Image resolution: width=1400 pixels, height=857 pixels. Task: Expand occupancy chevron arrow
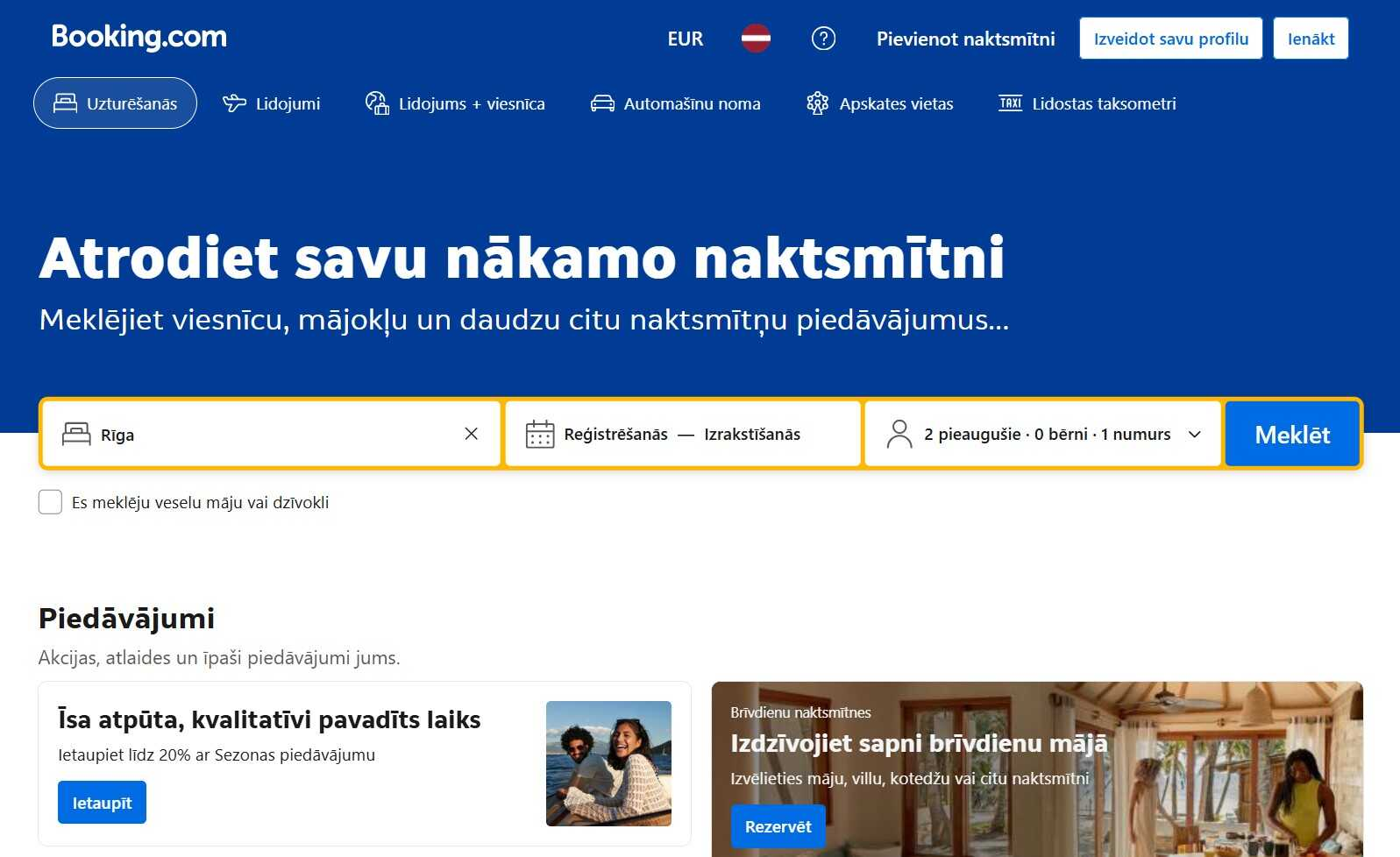[x=1194, y=434]
